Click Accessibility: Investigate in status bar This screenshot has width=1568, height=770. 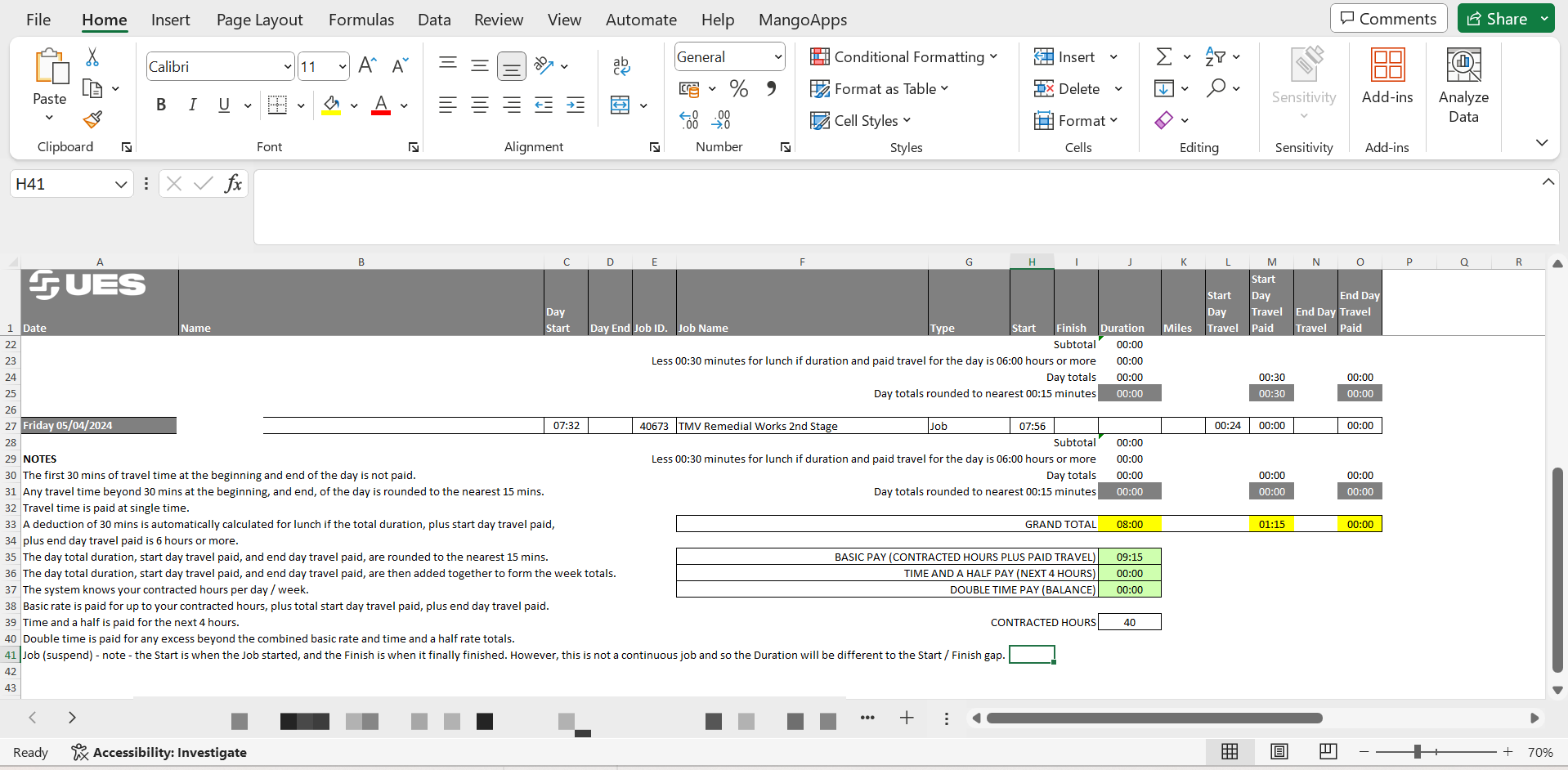[159, 752]
